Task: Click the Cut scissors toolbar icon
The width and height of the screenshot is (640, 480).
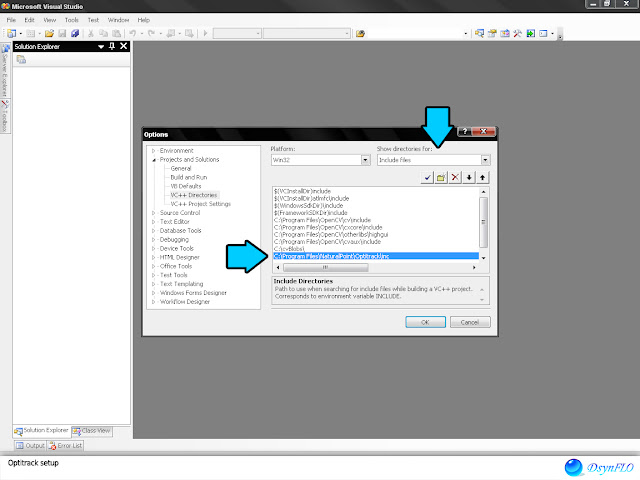Action: 91,33
